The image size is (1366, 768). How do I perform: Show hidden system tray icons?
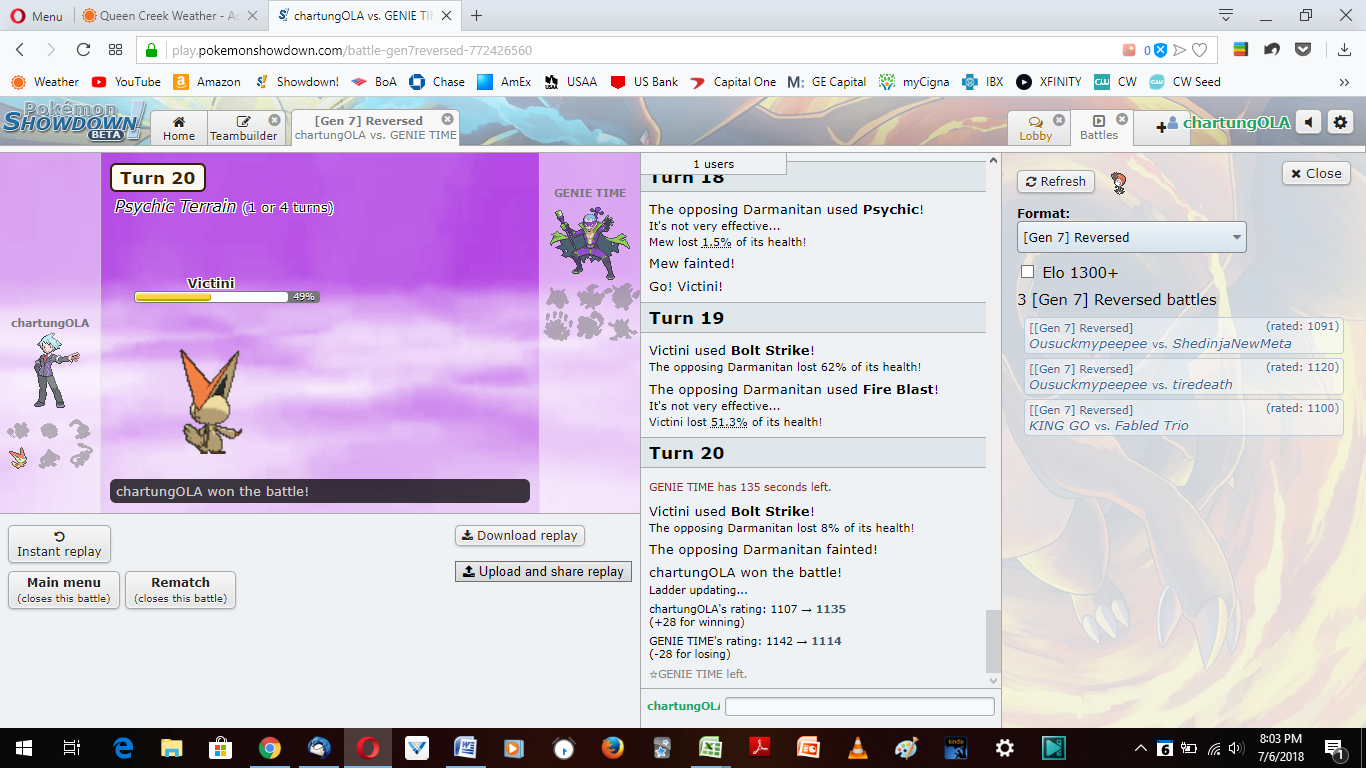(x=1140, y=748)
